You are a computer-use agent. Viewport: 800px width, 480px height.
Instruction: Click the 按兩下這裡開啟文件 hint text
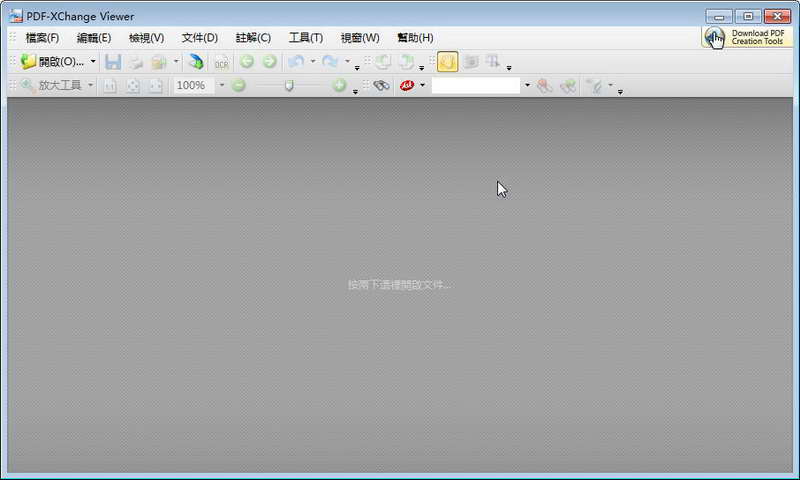pyautogui.click(x=399, y=285)
